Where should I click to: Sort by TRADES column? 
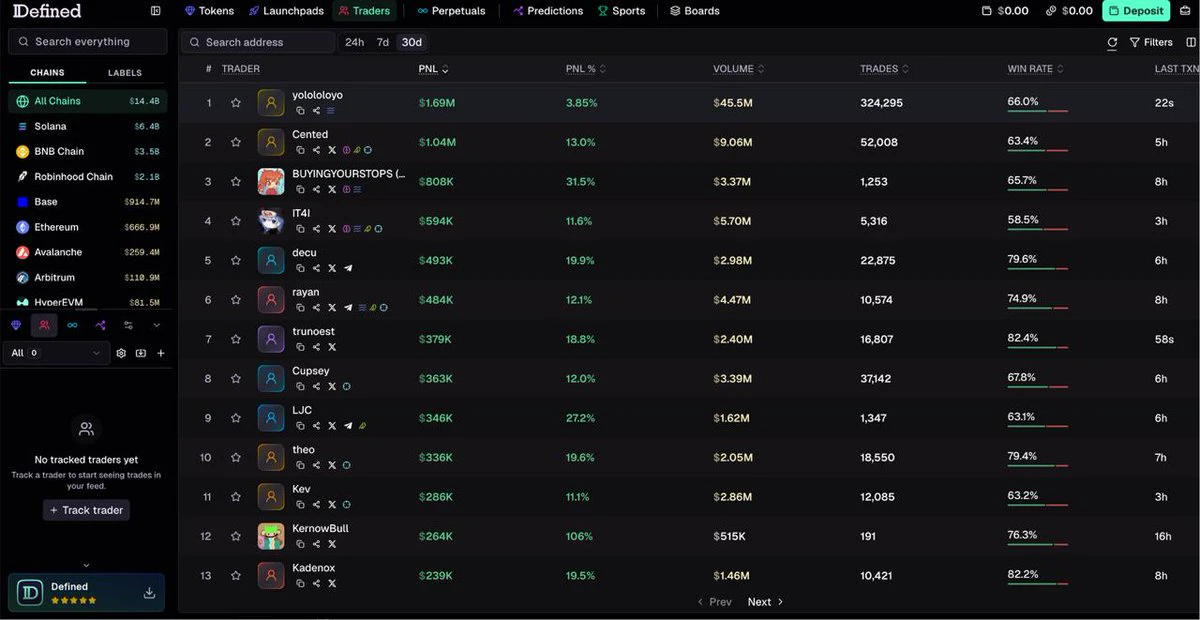[884, 69]
